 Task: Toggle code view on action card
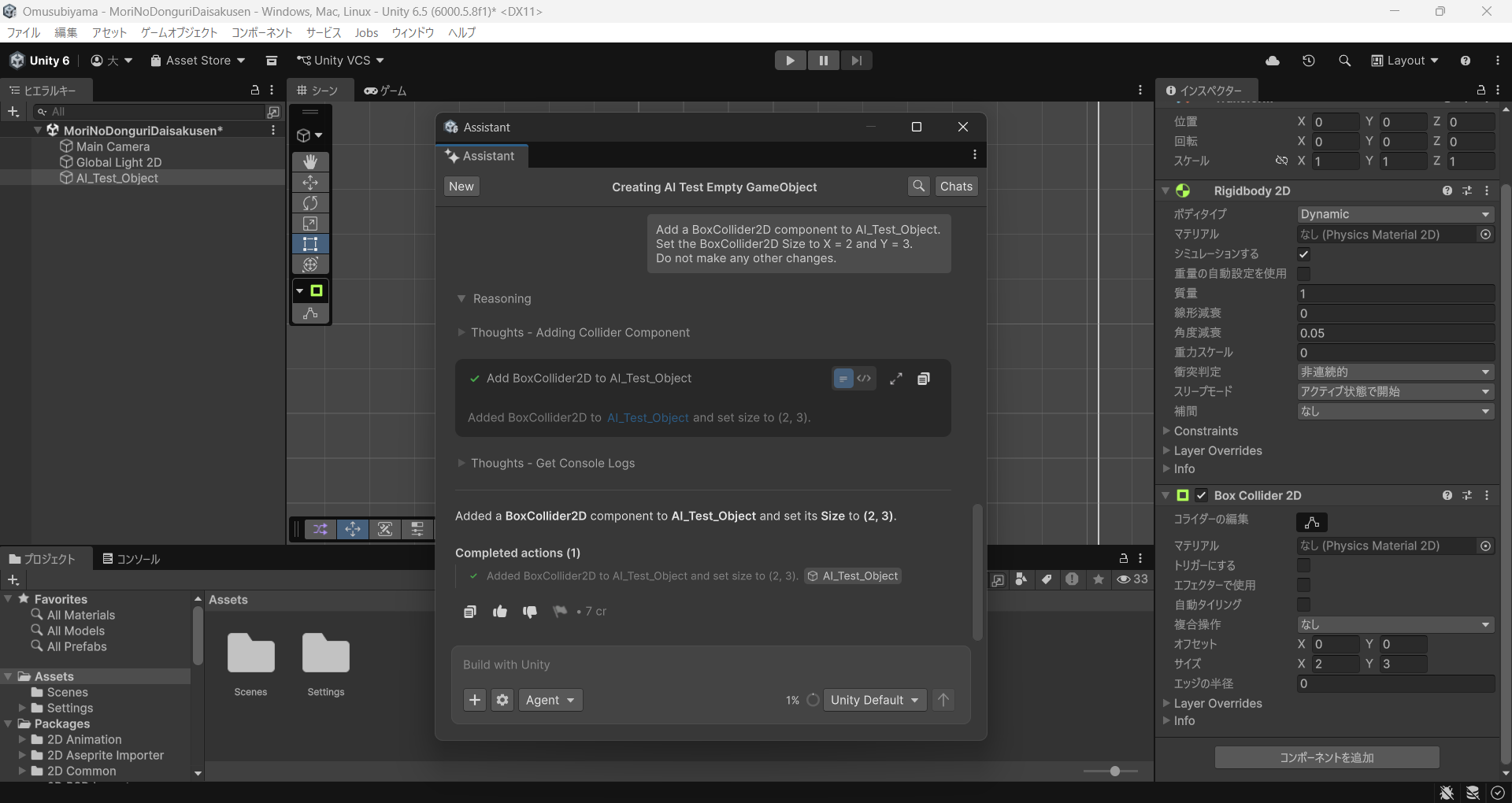click(x=864, y=379)
